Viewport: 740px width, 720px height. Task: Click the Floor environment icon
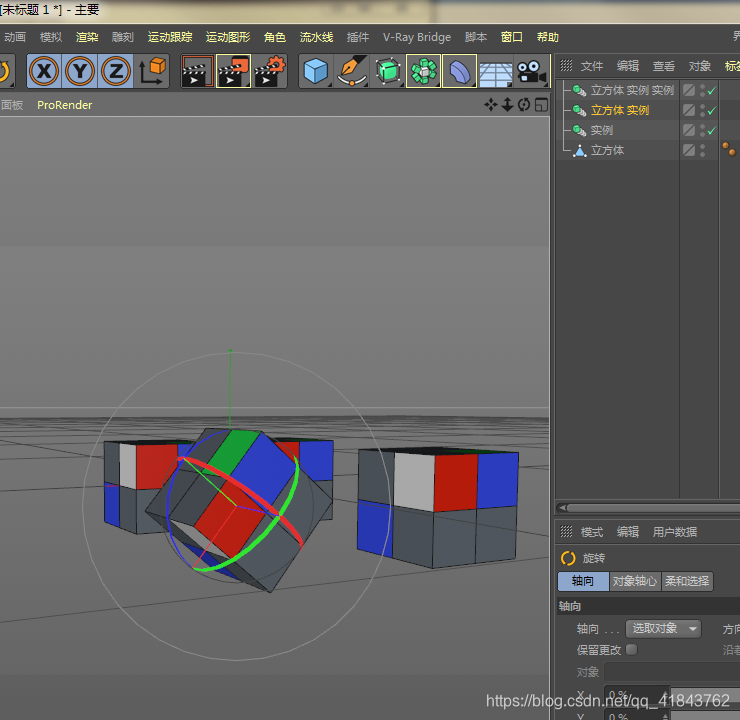pyautogui.click(x=496, y=73)
